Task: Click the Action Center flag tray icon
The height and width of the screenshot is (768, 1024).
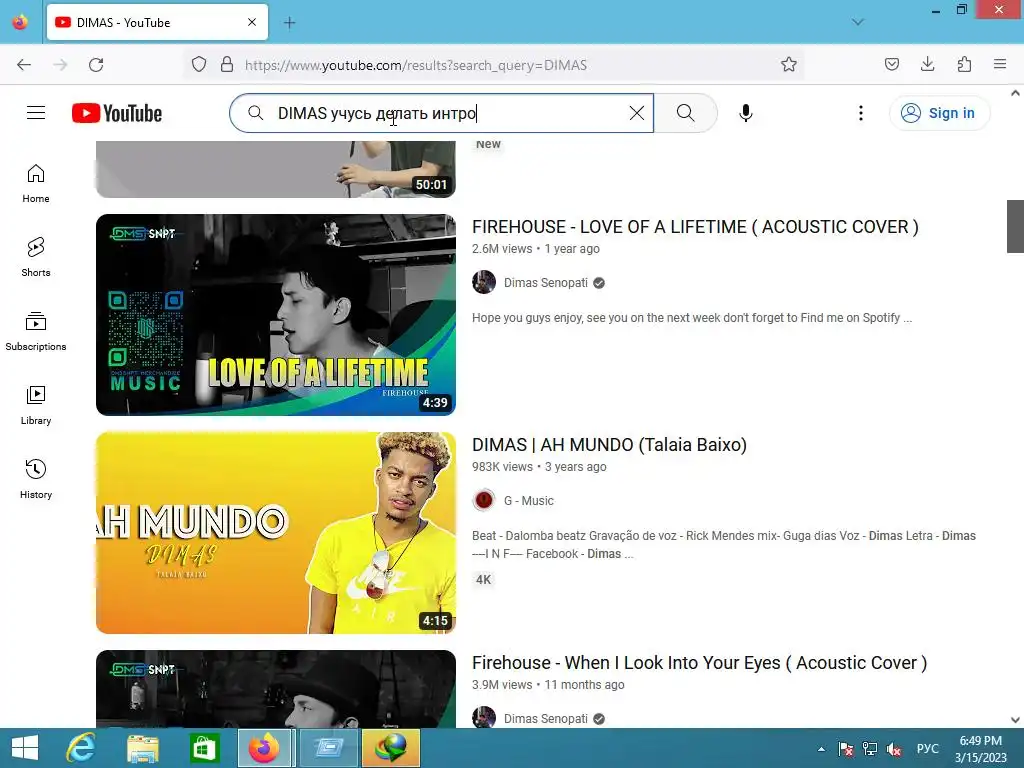Action: 846,749
